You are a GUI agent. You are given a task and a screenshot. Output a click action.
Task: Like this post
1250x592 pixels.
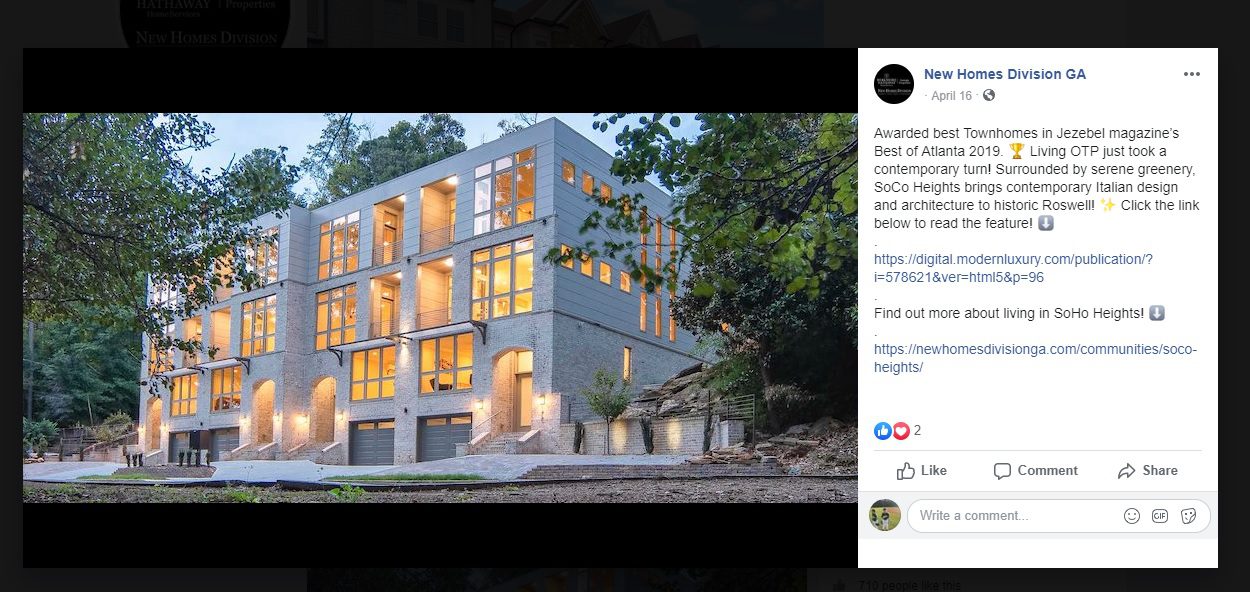[922, 471]
